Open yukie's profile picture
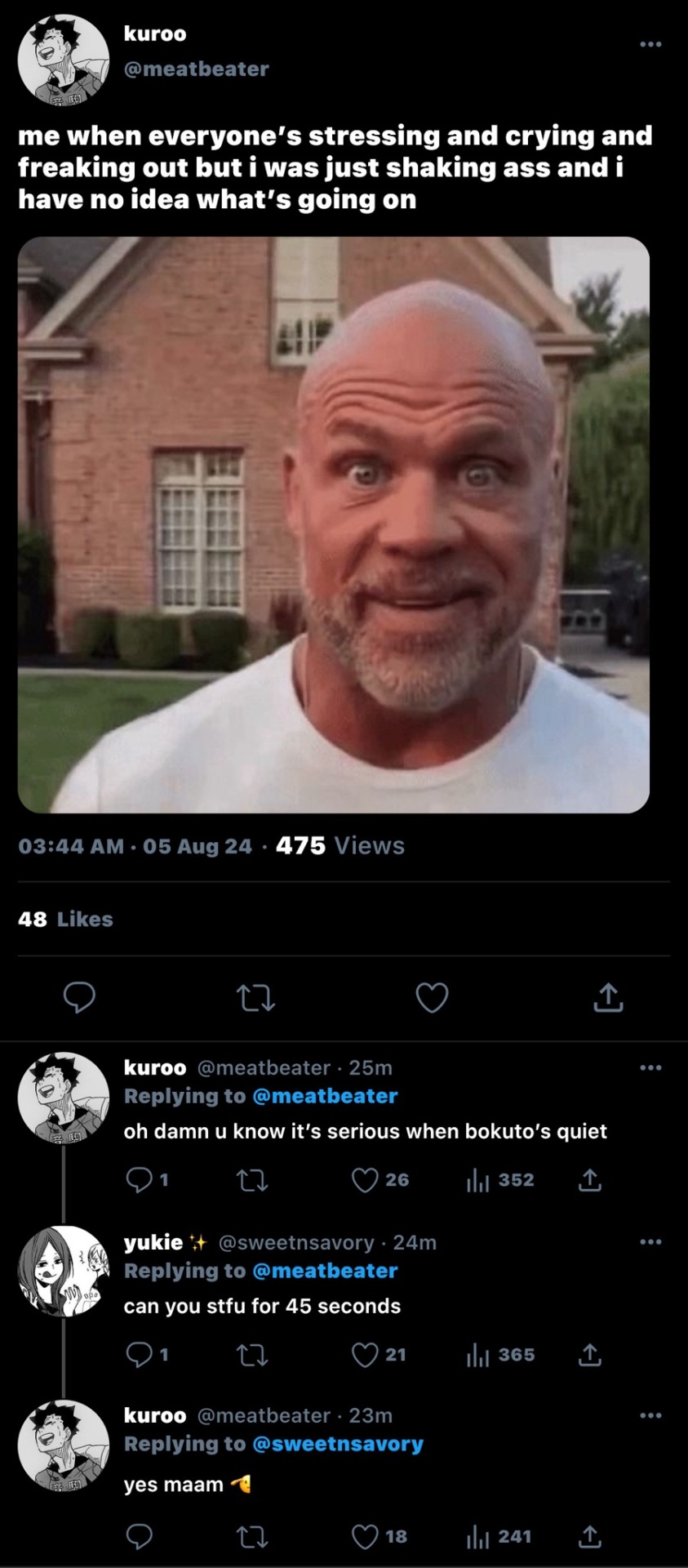 point(64,1271)
